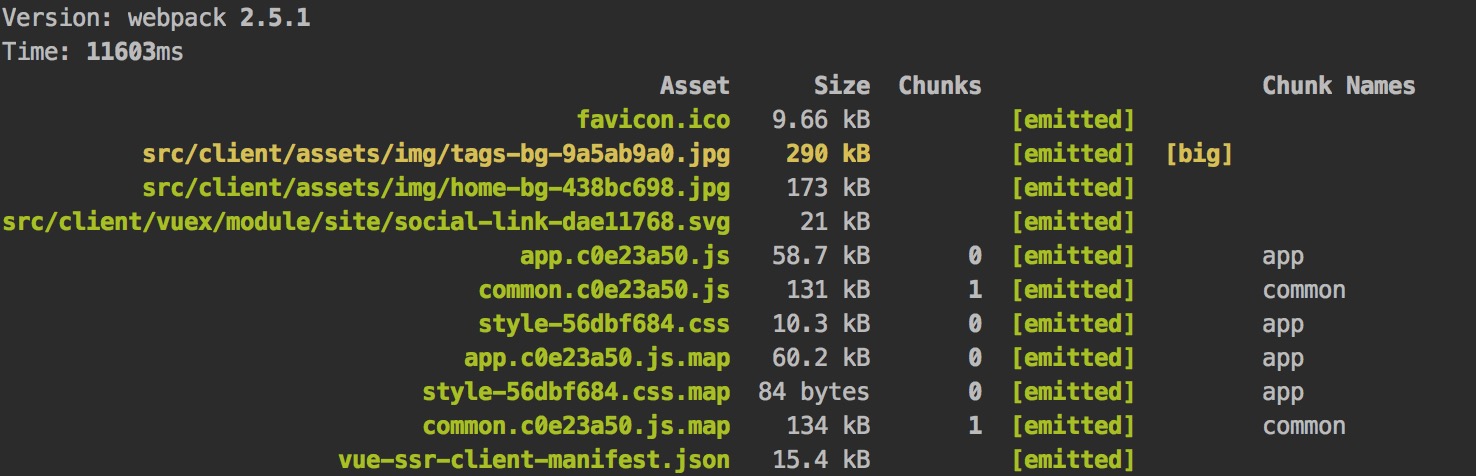Click the Size column header
The height and width of the screenshot is (476, 1476).
[841, 86]
